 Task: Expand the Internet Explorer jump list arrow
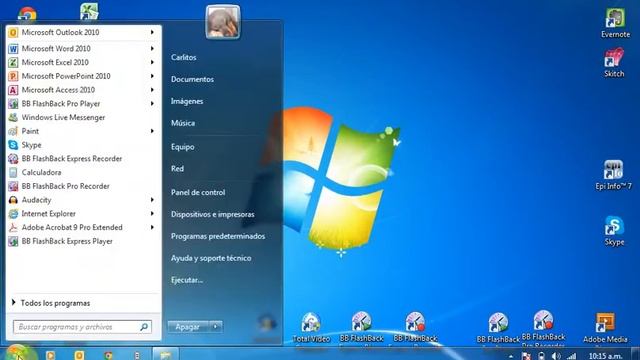point(152,213)
